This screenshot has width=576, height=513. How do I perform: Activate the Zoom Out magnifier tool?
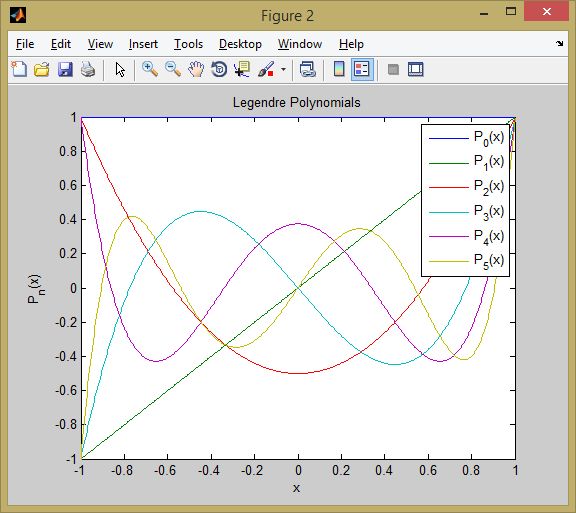click(x=173, y=69)
